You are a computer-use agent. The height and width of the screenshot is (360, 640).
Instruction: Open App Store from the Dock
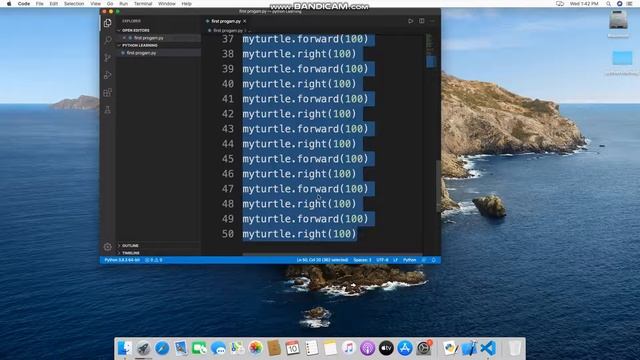pos(405,348)
